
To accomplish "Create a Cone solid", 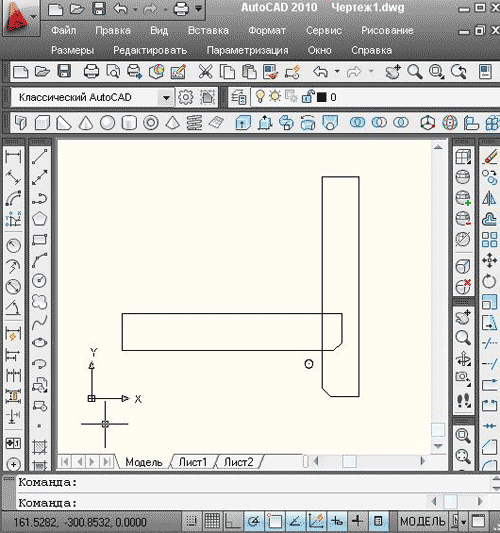I will click(x=86, y=123).
